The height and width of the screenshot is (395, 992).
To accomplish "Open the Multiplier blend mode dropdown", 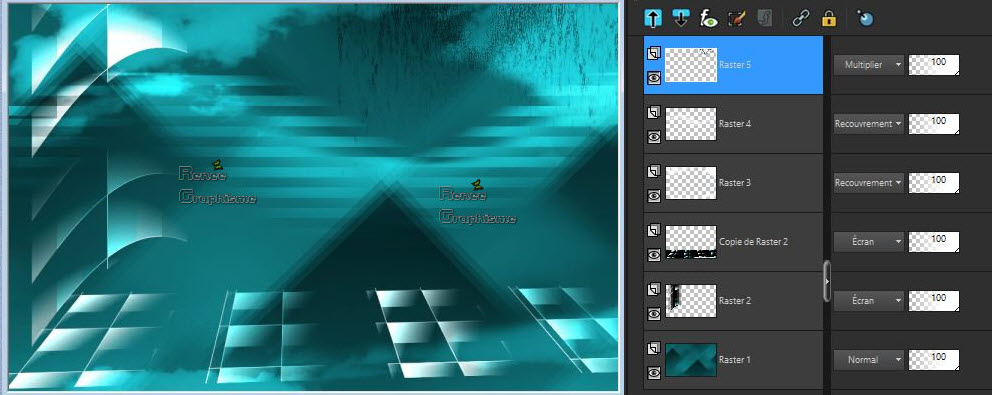I will [x=868, y=65].
